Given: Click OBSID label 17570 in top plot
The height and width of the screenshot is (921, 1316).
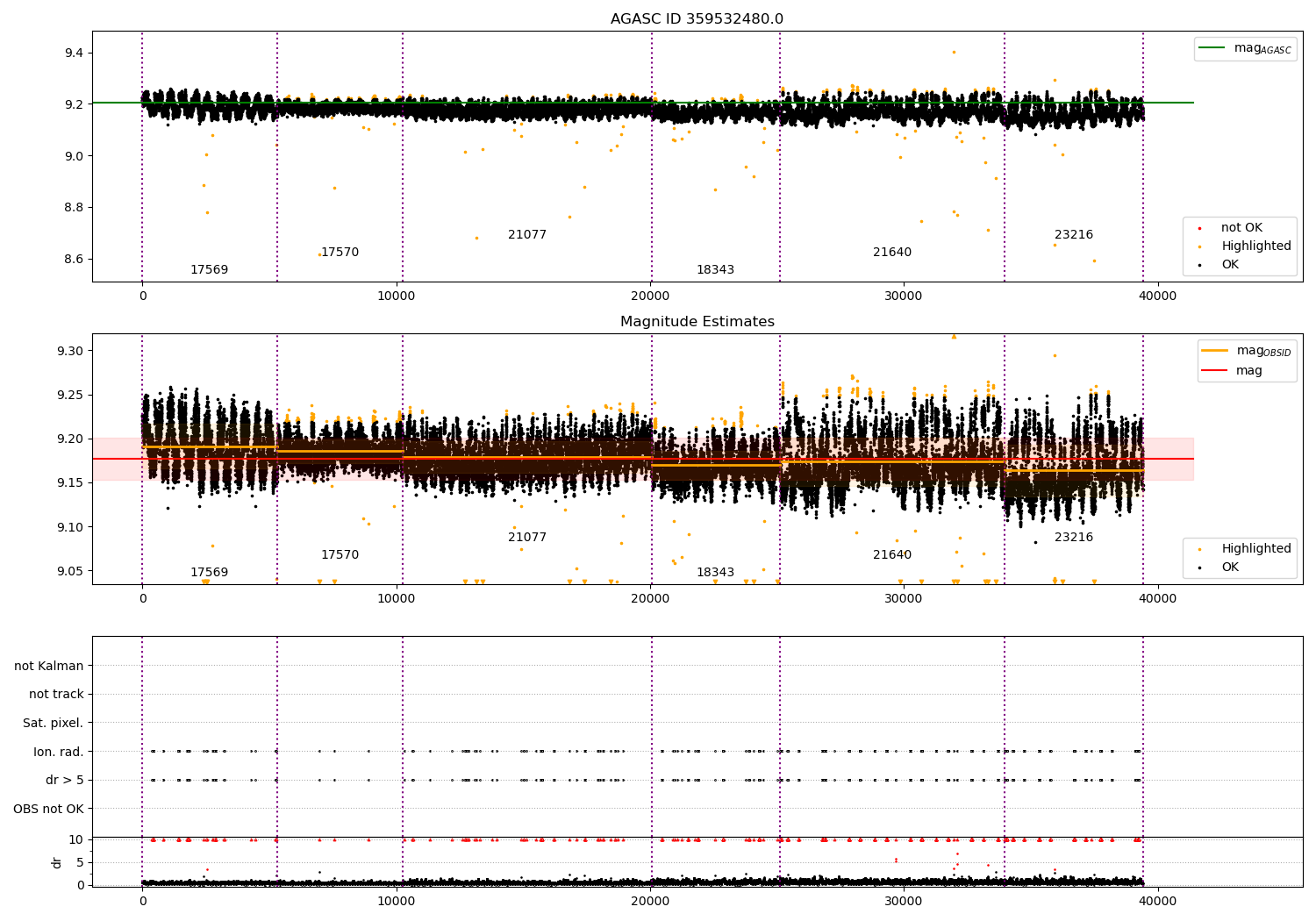Looking at the screenshot, I should pos(340,253).
